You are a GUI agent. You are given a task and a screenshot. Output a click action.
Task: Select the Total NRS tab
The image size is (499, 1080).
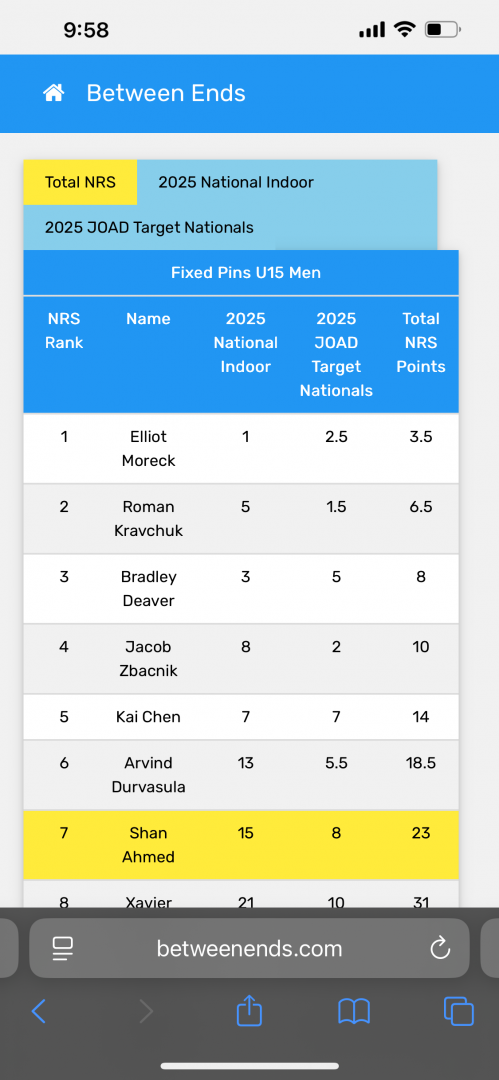pos(80,183)
